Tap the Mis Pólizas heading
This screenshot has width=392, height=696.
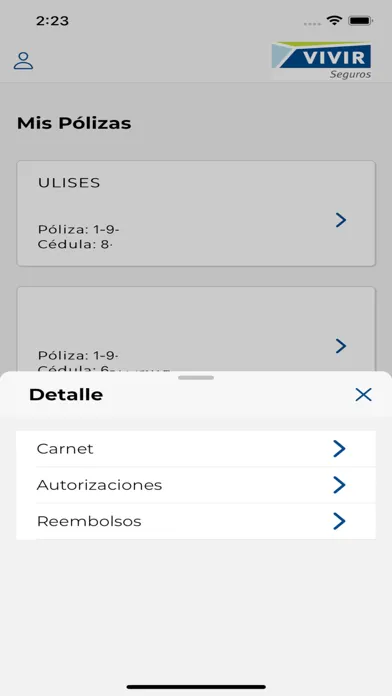tap(74, 123)
